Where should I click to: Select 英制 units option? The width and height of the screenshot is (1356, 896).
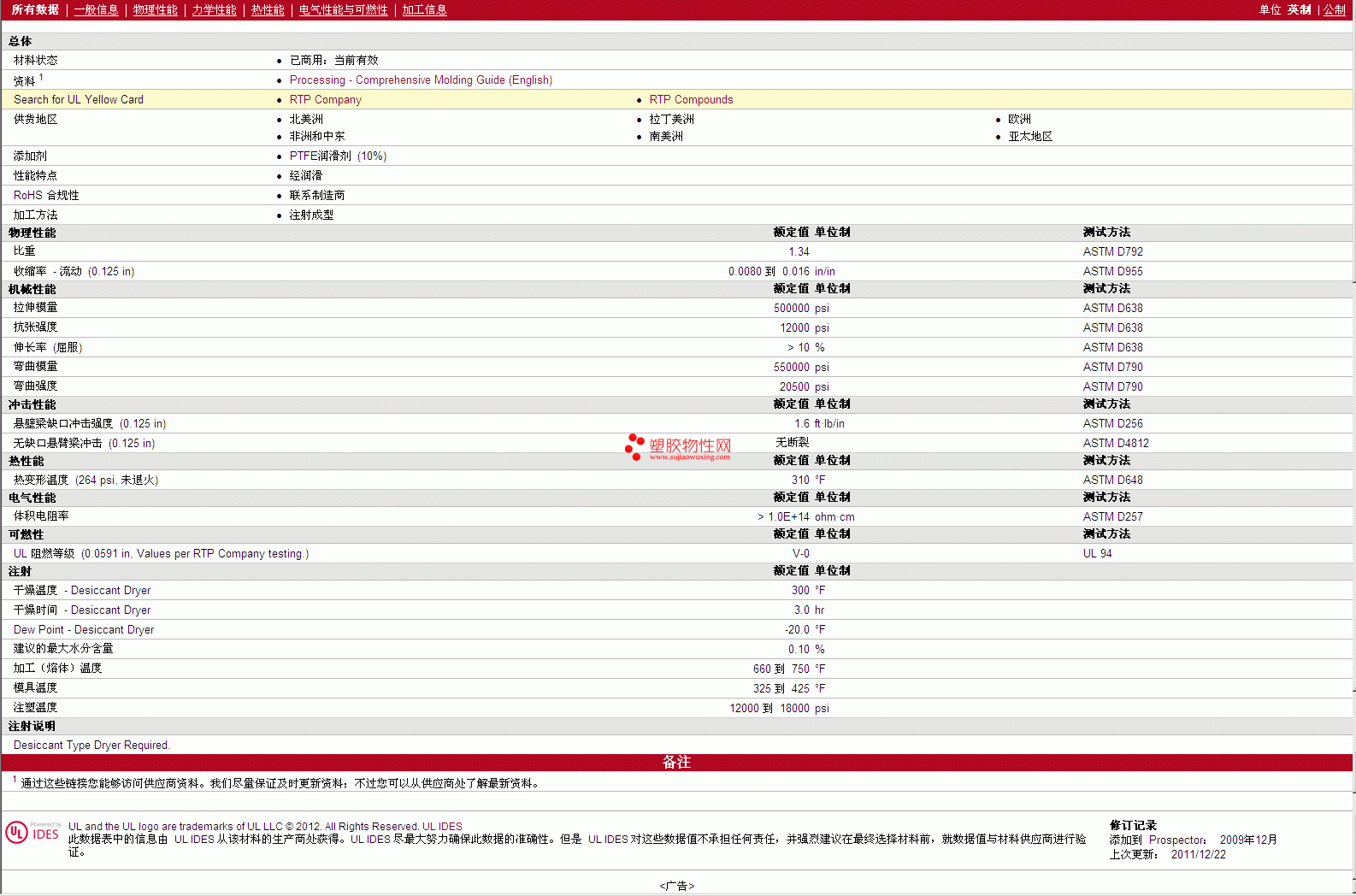tap(1299, 10)
